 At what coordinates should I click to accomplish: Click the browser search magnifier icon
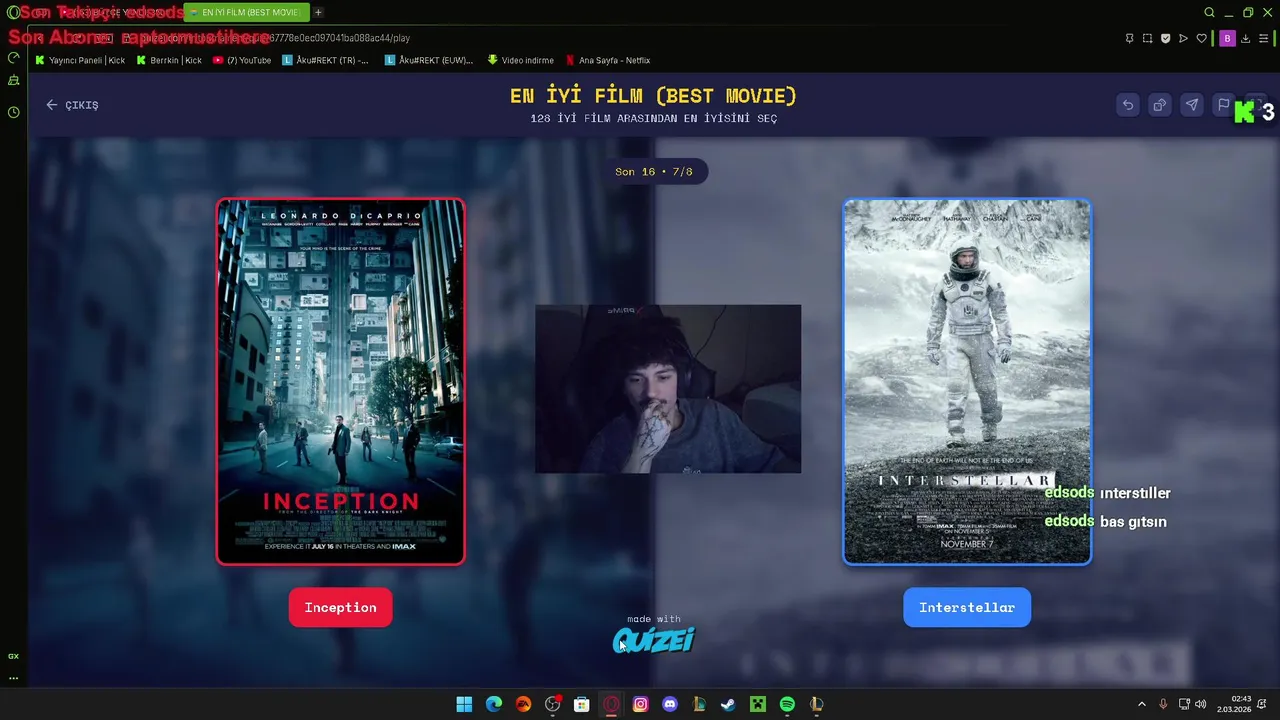[1209, 12]
